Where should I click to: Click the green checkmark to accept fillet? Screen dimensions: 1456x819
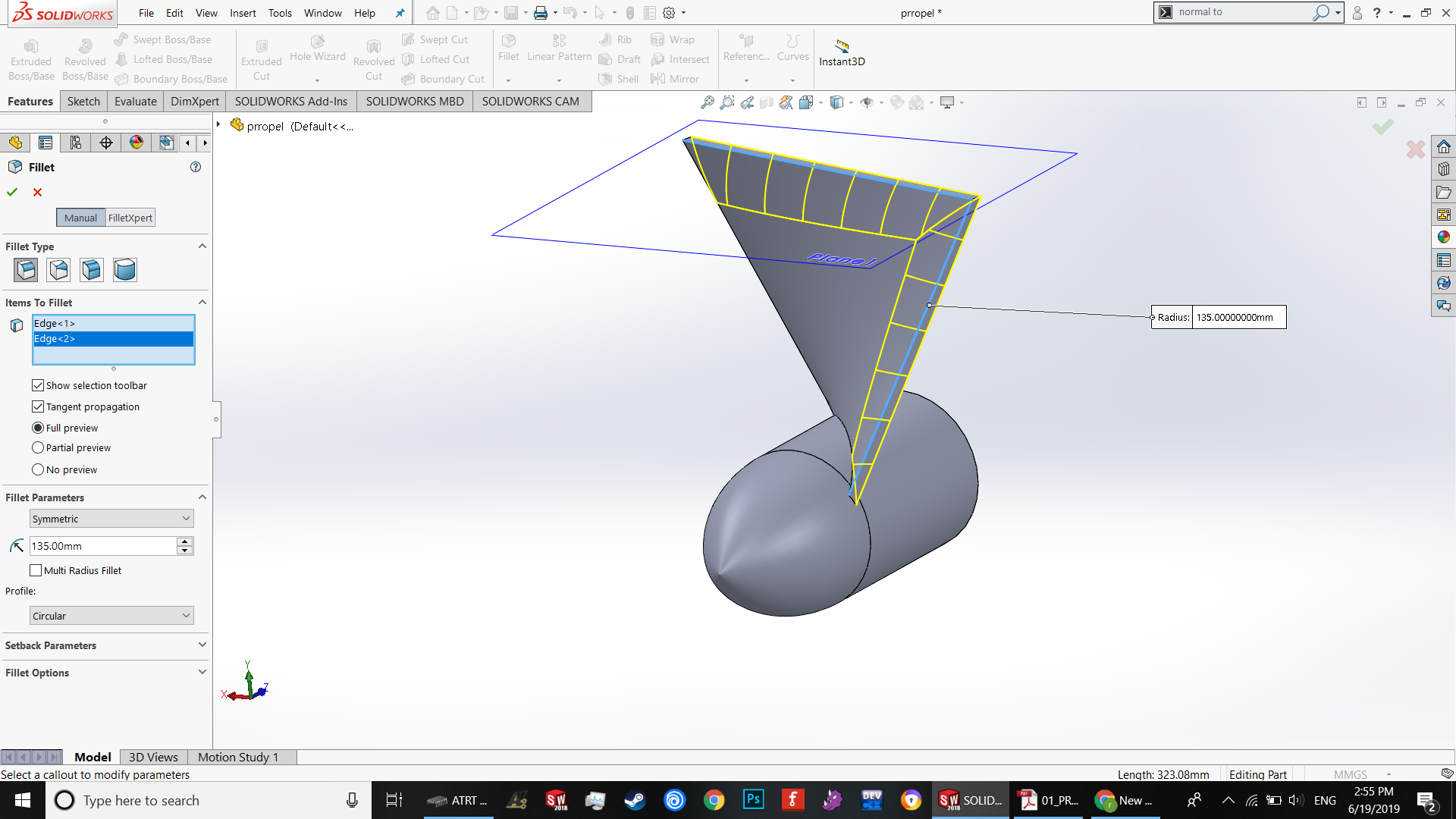12,193
